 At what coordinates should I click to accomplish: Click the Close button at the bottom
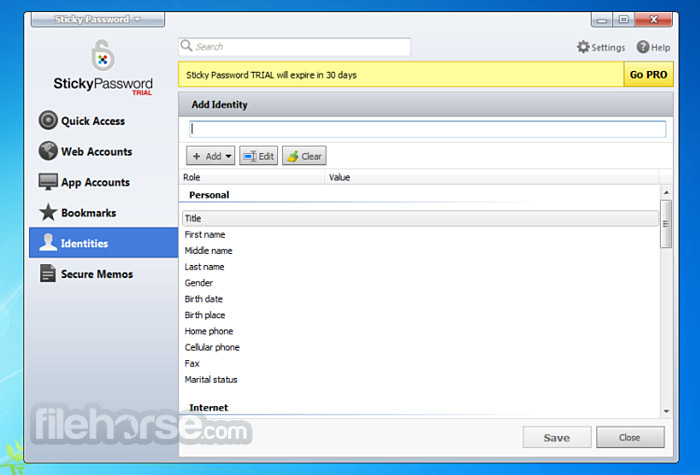tap(630, 437)
